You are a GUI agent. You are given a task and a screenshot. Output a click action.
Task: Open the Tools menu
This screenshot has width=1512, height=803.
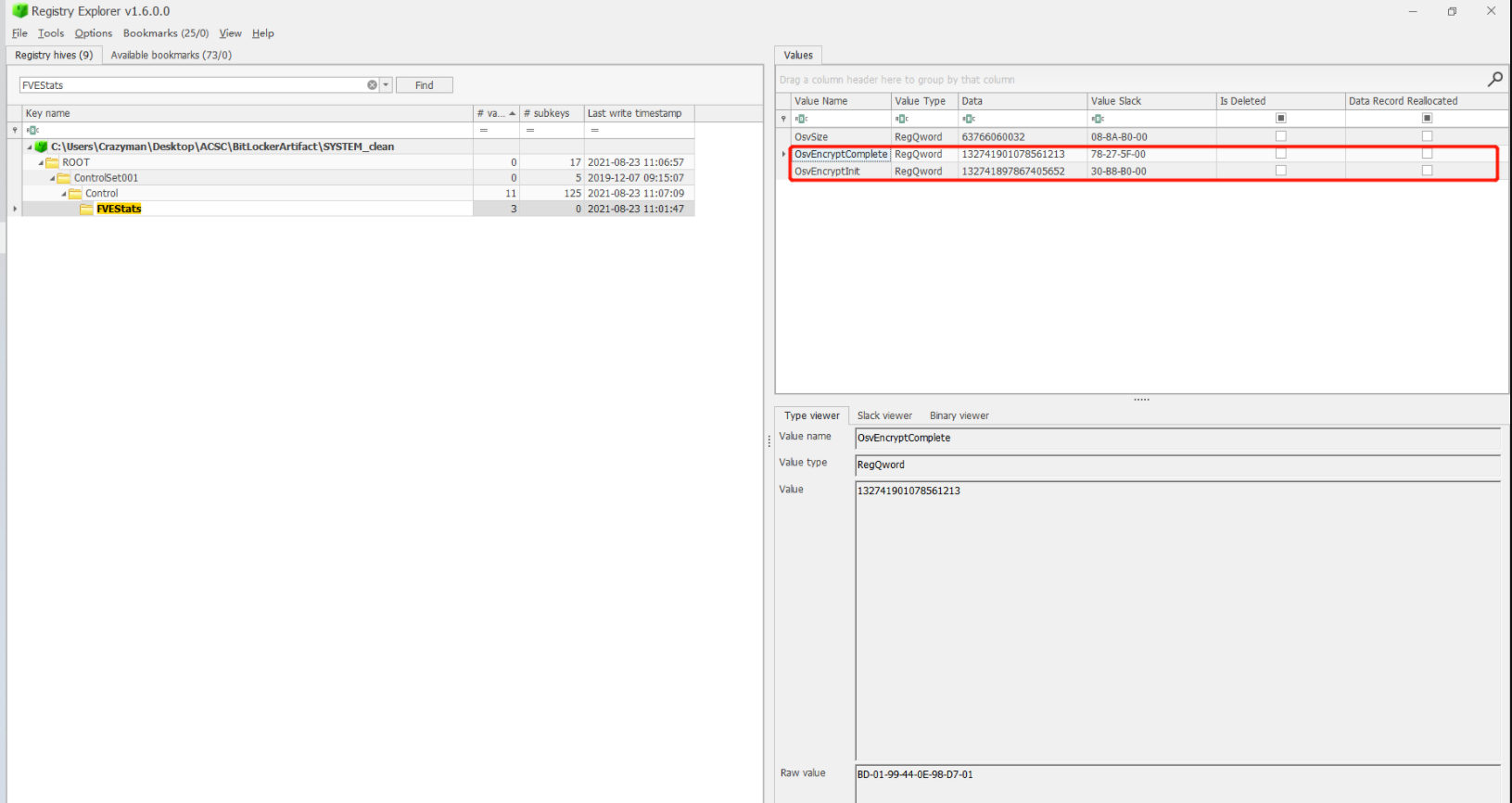(x=51, y=33)
